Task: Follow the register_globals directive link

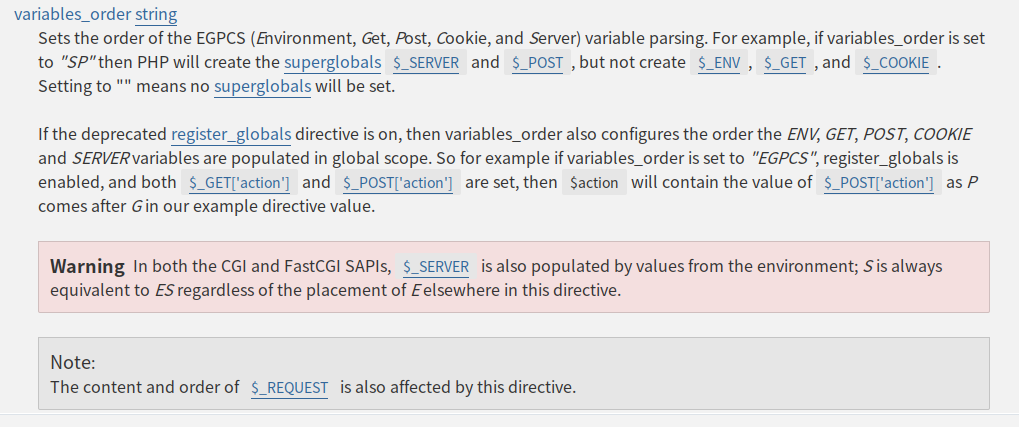Action: click(x=231, y=134)
